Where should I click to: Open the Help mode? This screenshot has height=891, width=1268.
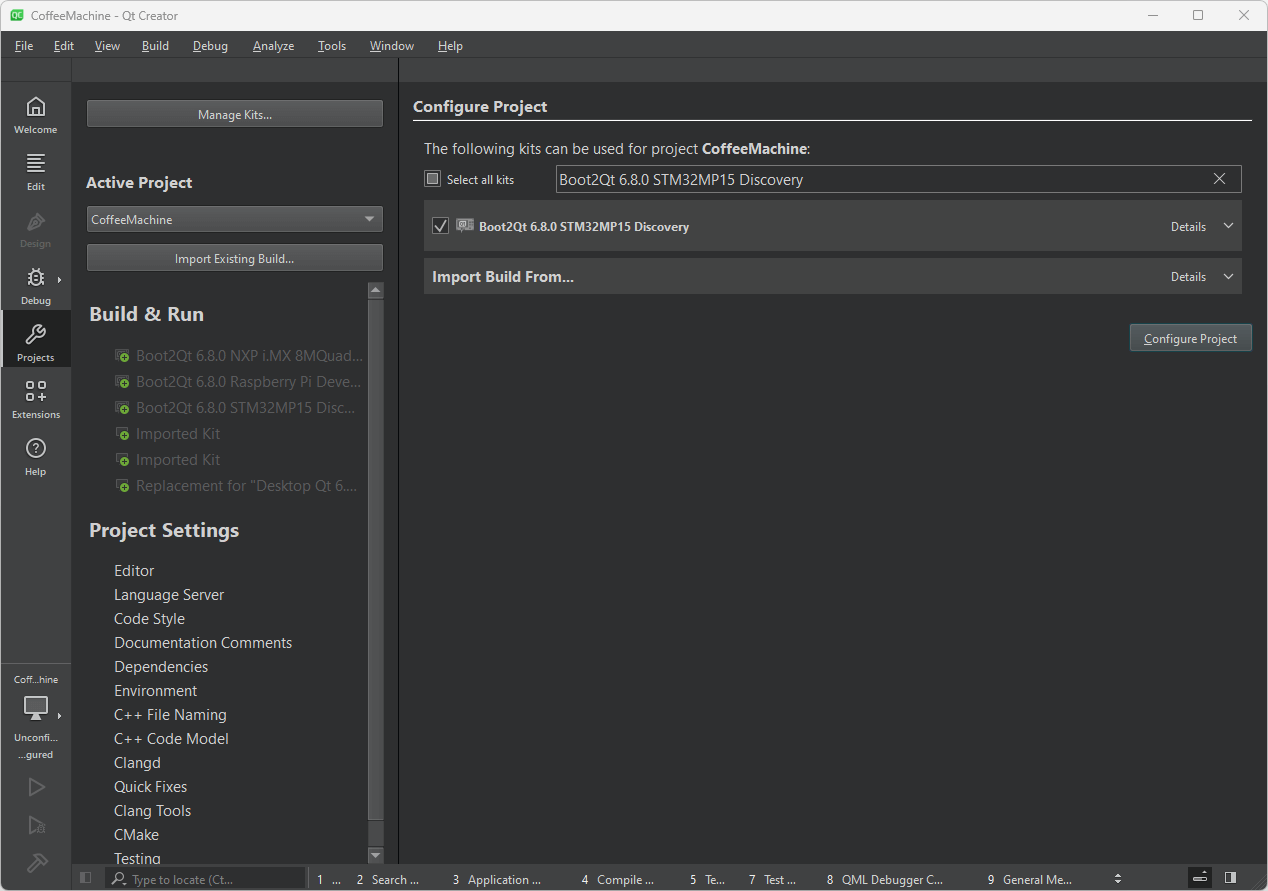click(x=35, y=456)
